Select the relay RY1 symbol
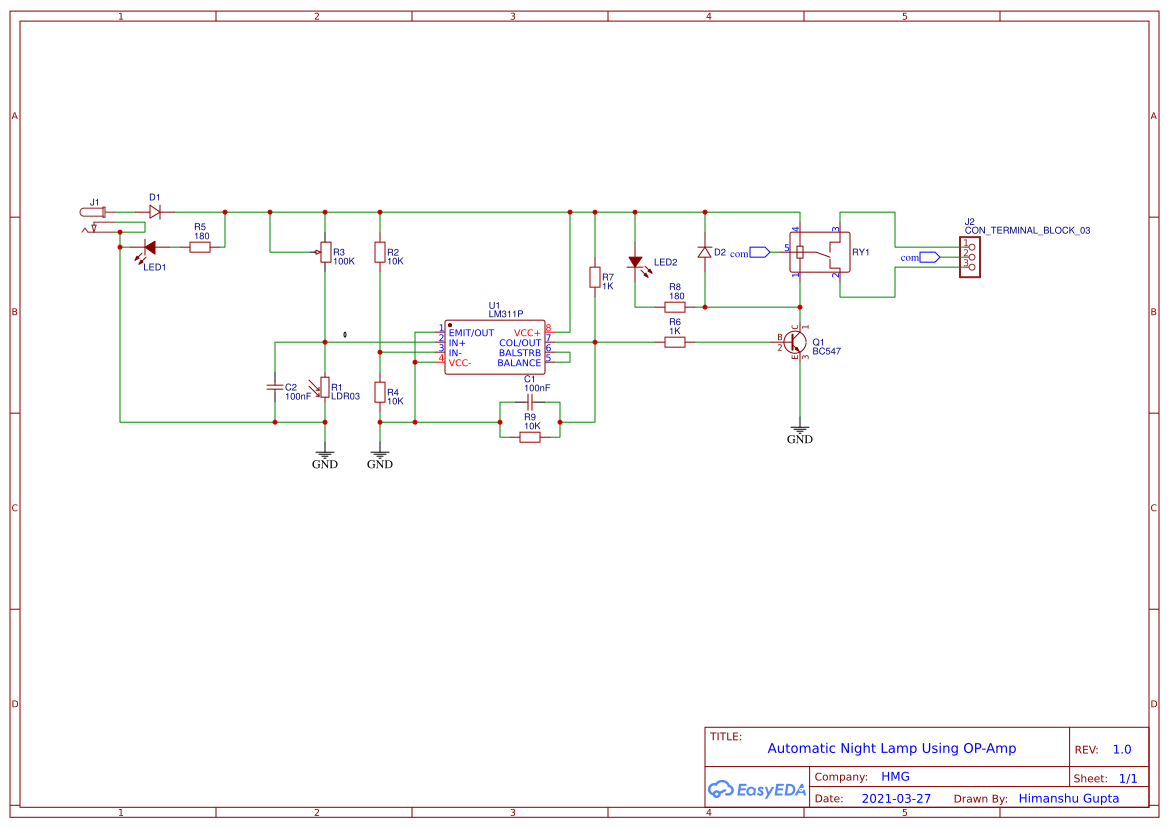 (819, 252)
